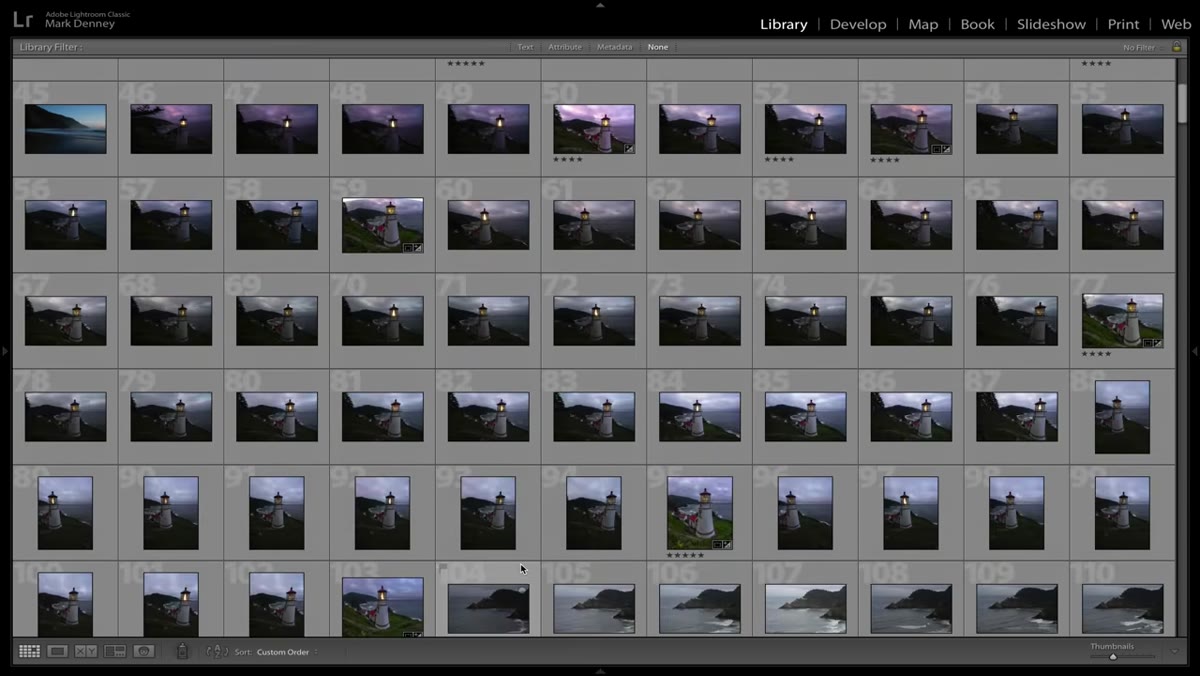Click adjustments badge on thumbnail 50
The image size is (1200, 676).
click(x=629, y=148)
